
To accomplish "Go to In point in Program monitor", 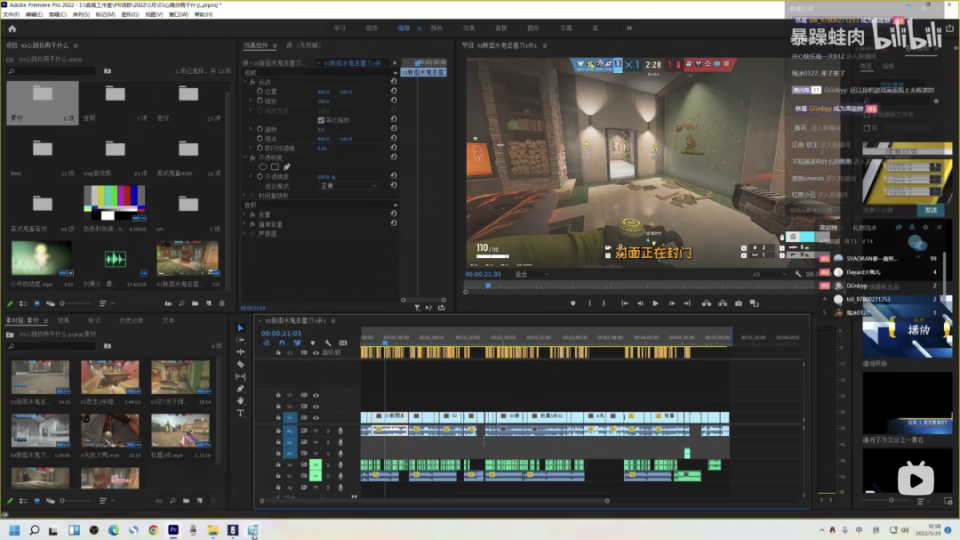I will pos(624,303).
